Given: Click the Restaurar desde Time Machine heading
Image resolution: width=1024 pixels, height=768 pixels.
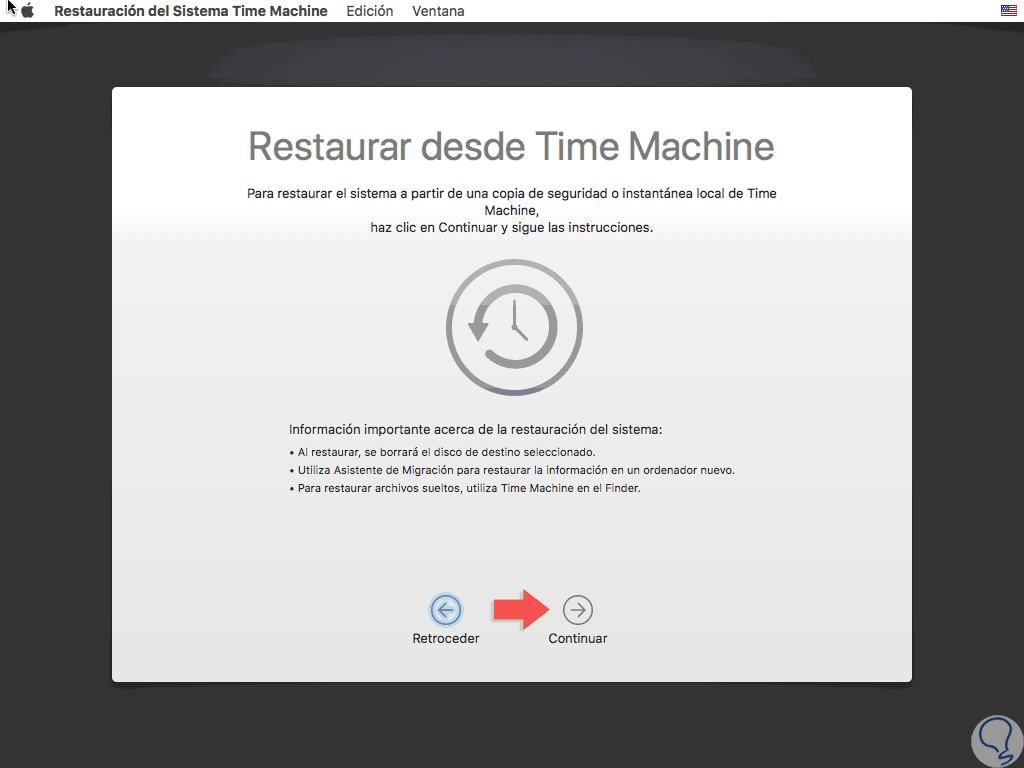Looking at the screenshot, I should coord(511,146).
